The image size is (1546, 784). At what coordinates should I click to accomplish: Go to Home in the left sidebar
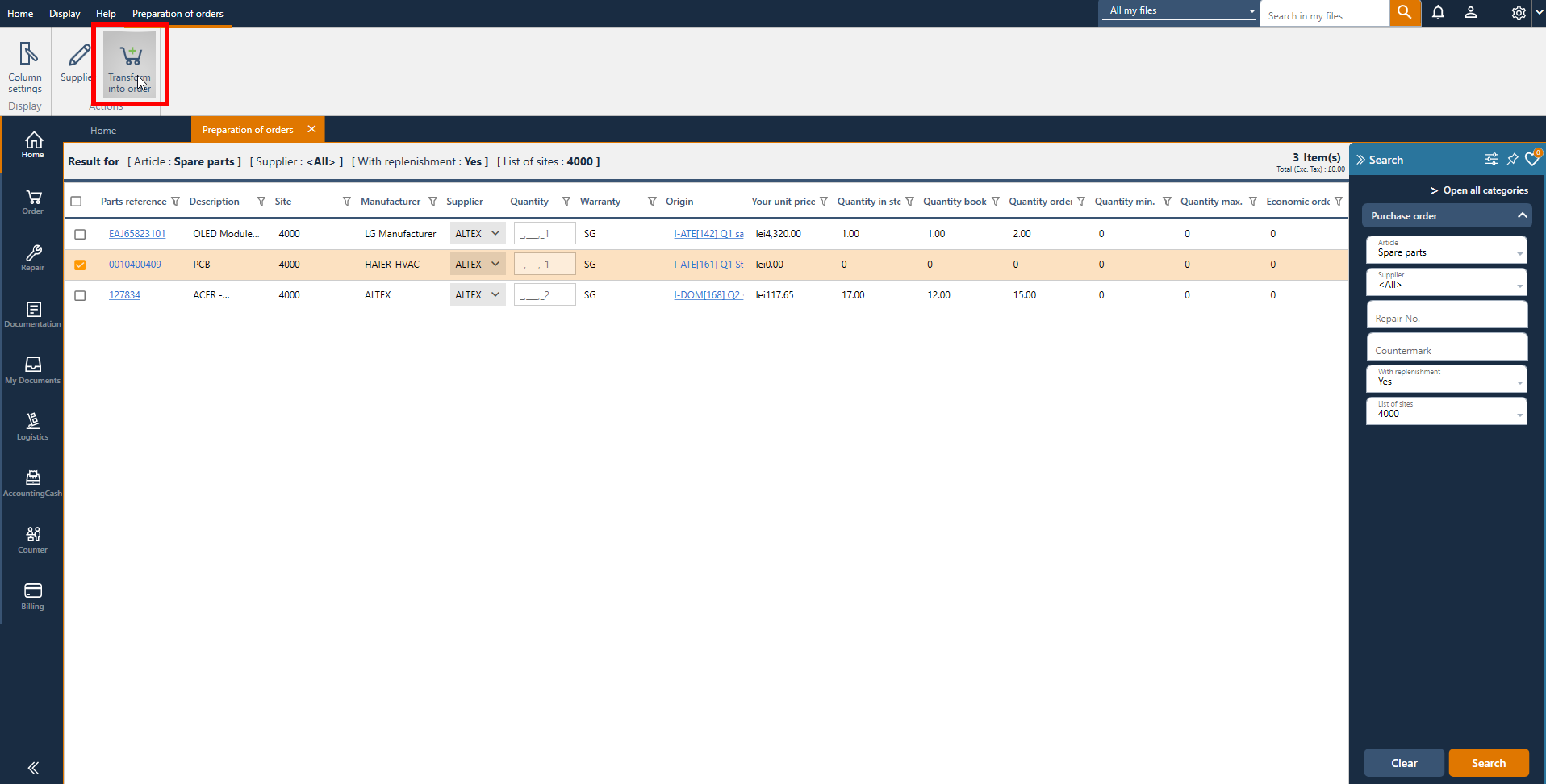click(33, 145)
